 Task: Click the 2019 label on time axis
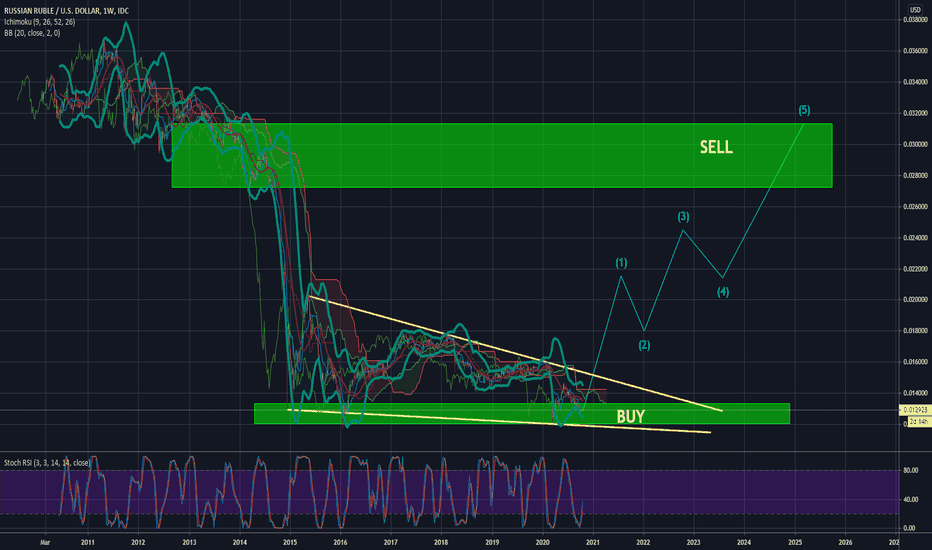point(492,542)
